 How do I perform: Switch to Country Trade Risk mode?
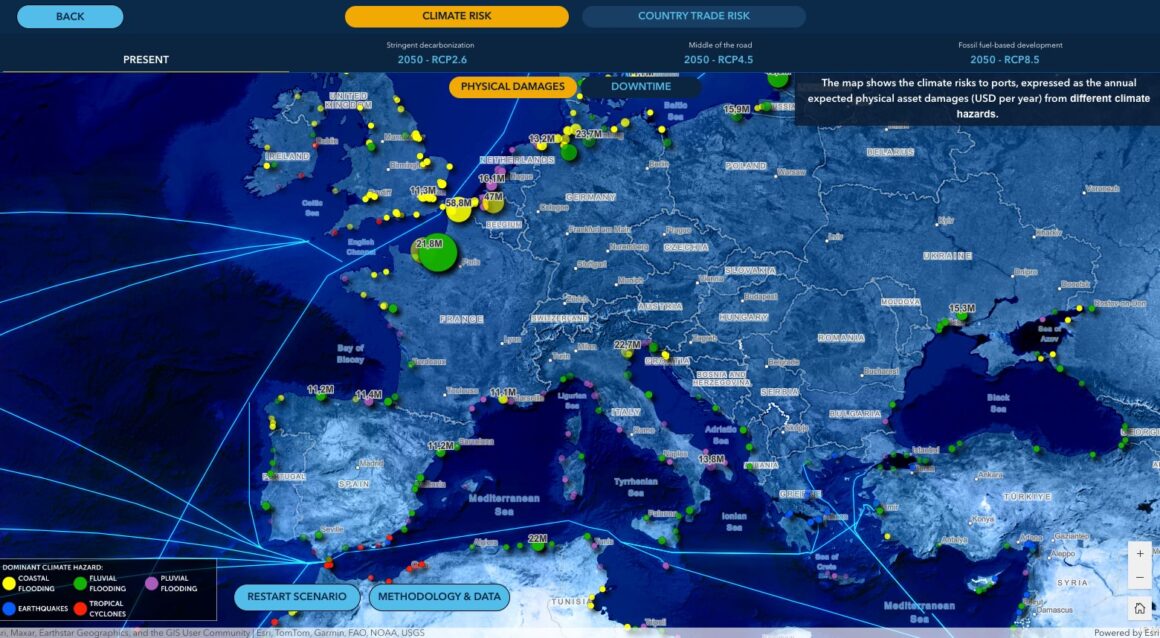[x=693, y=16]
